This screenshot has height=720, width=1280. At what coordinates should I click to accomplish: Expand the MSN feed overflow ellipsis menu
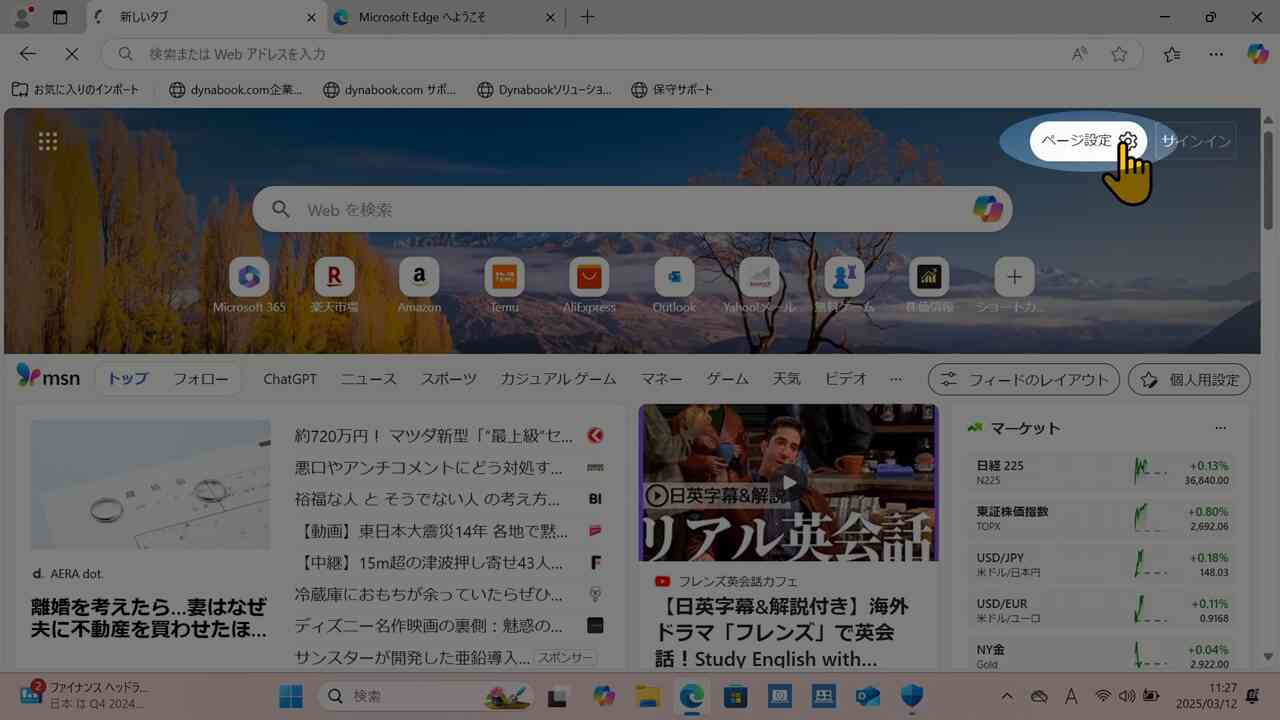click(896, 379)
